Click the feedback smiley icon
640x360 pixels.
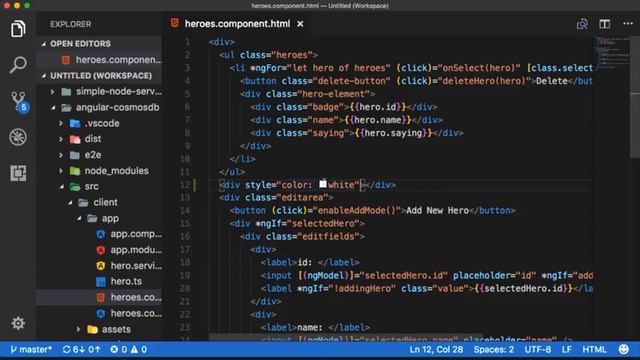click(x=624, y=350)
